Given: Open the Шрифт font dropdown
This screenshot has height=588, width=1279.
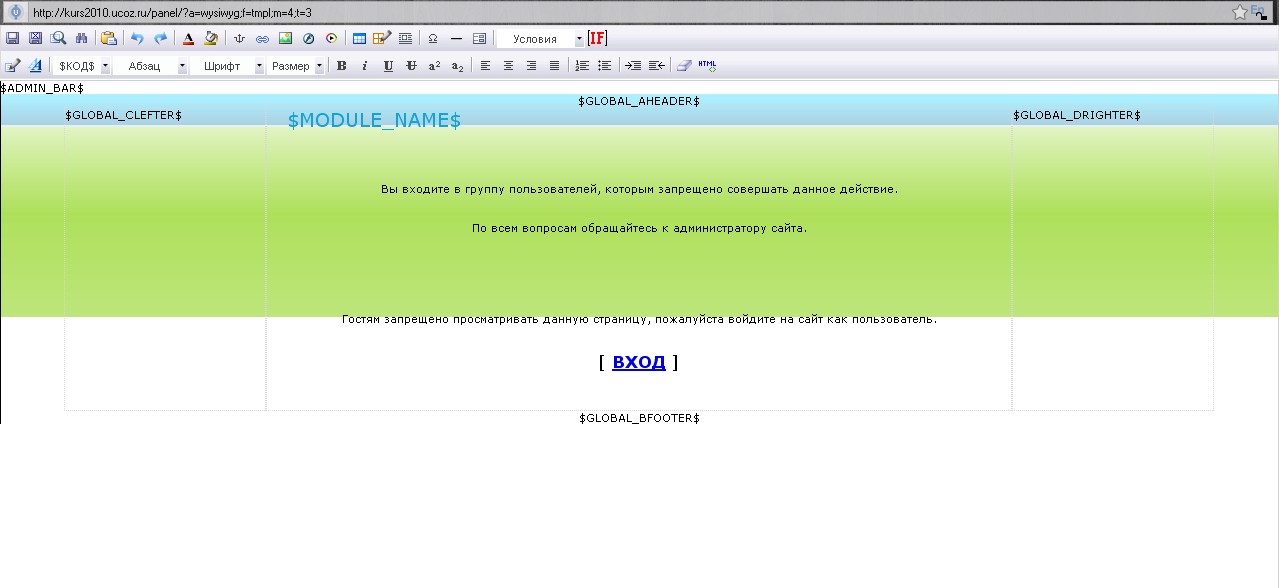Looking at the screenshot, I should [x=227, y=66].
